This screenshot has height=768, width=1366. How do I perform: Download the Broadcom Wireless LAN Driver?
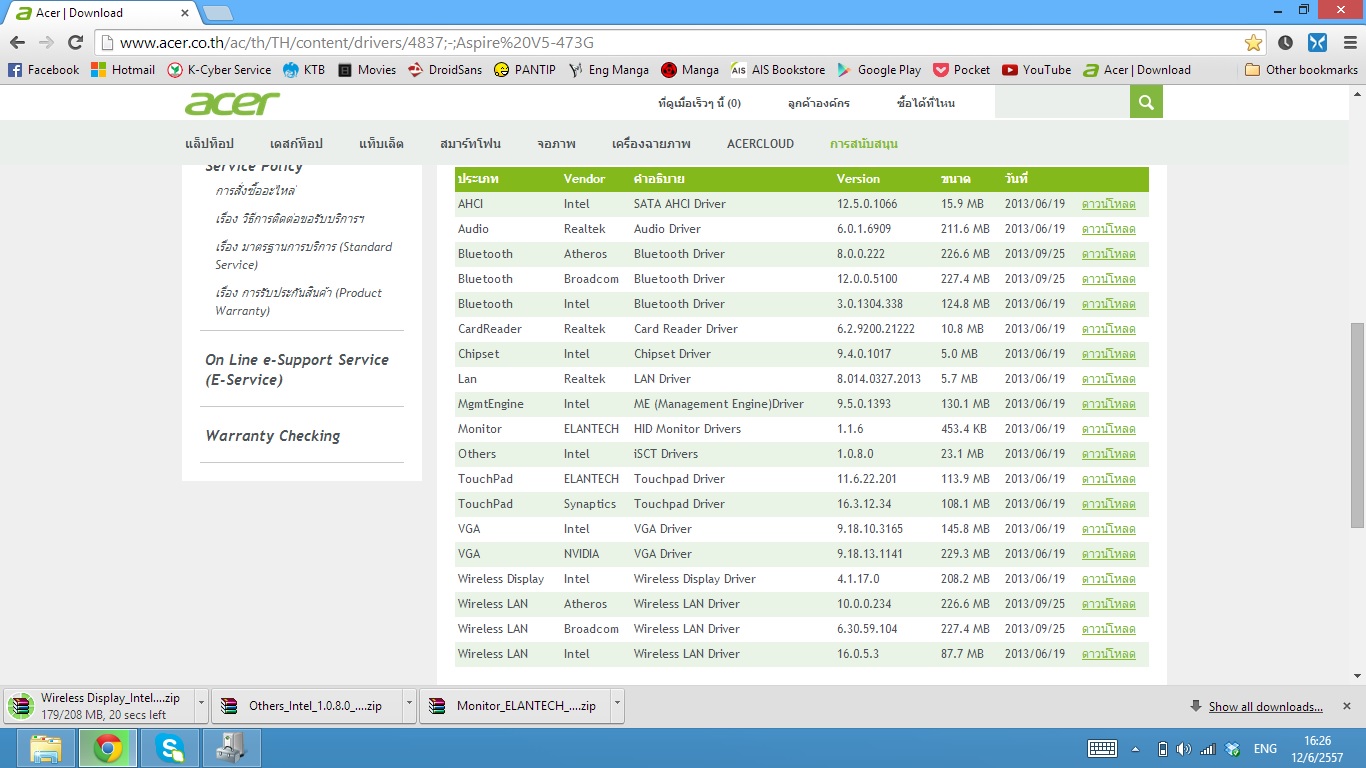click(1109, 629)
